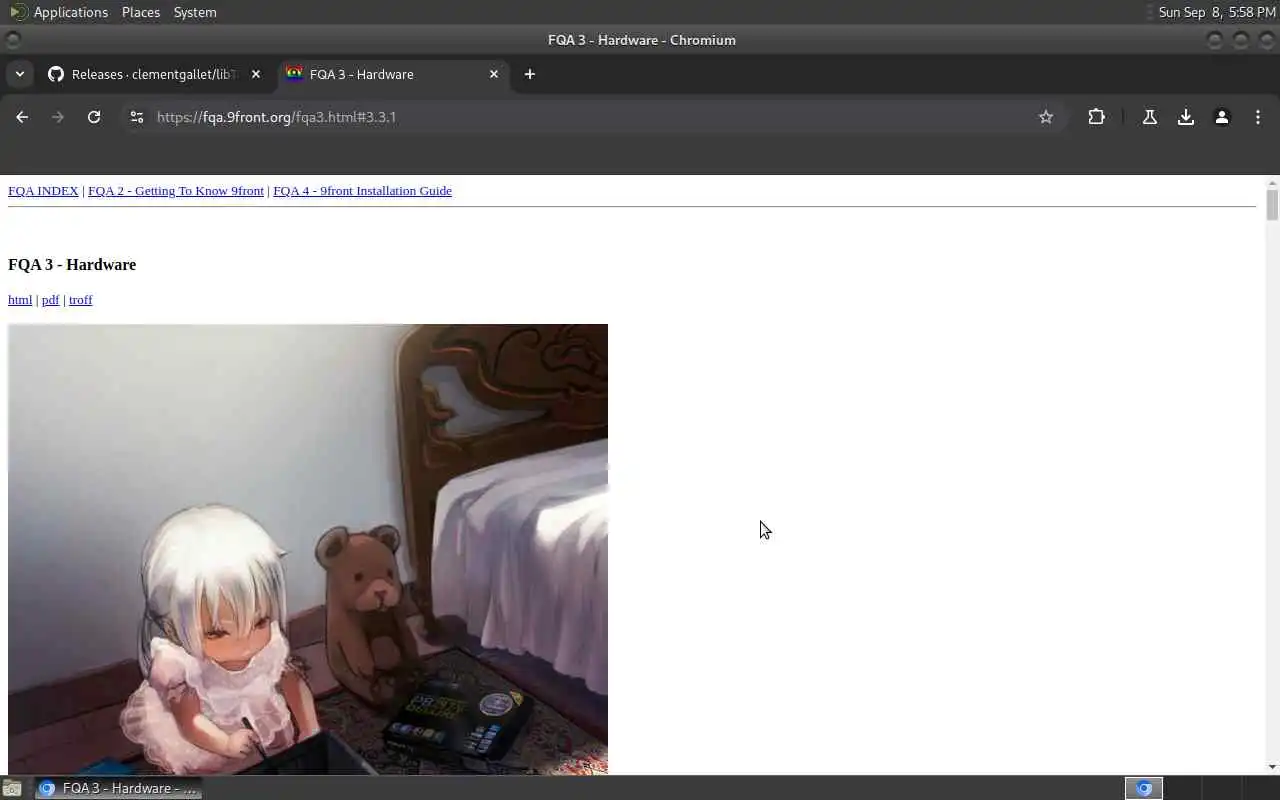Reload the current page
The width and height of the screenshot is (1280, 800).
94,117
